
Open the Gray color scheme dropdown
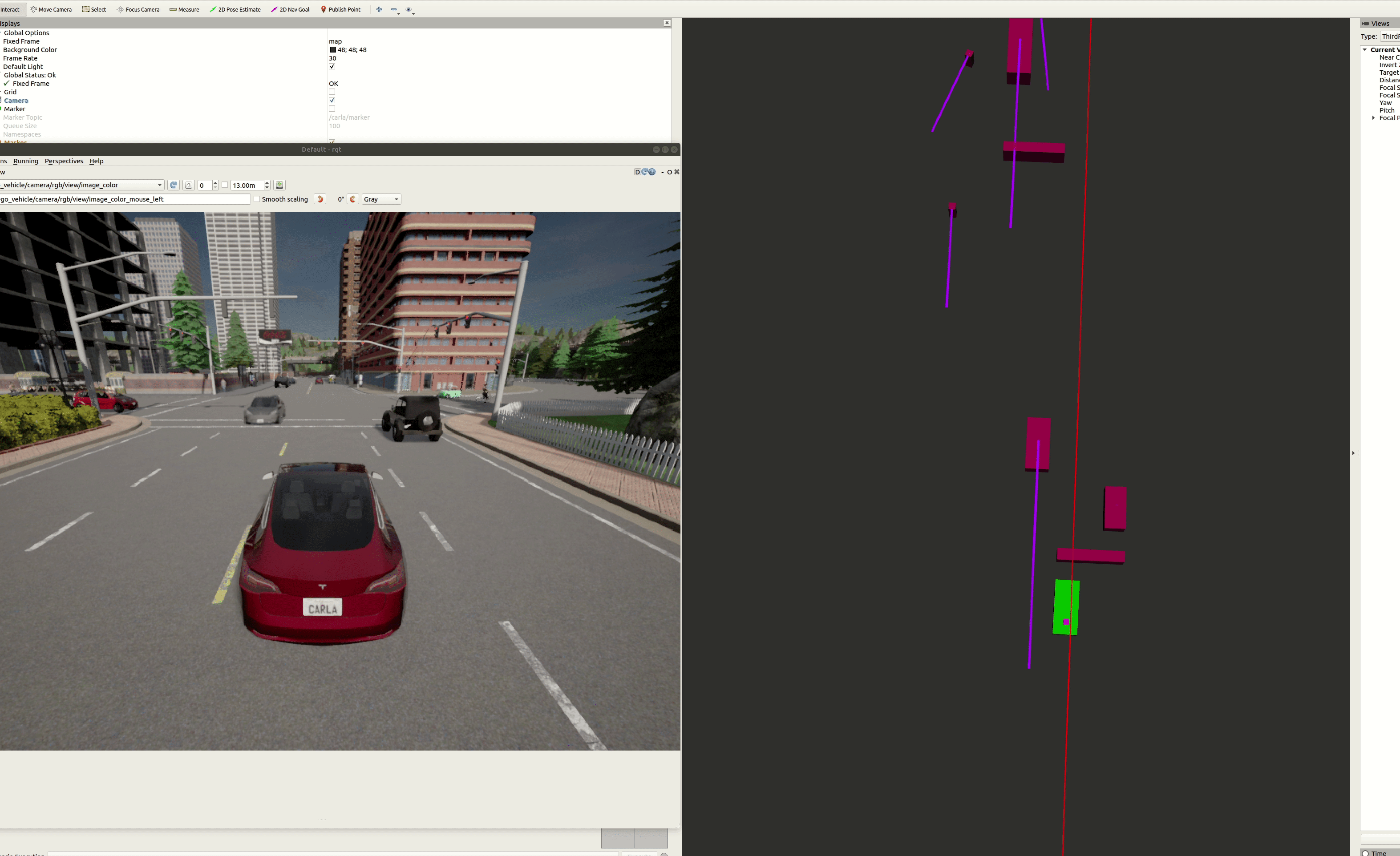[381, 199]
